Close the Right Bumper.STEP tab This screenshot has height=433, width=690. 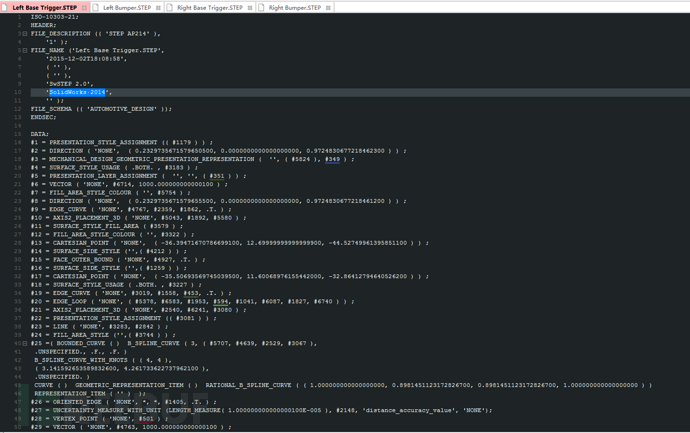click(328, 8)
